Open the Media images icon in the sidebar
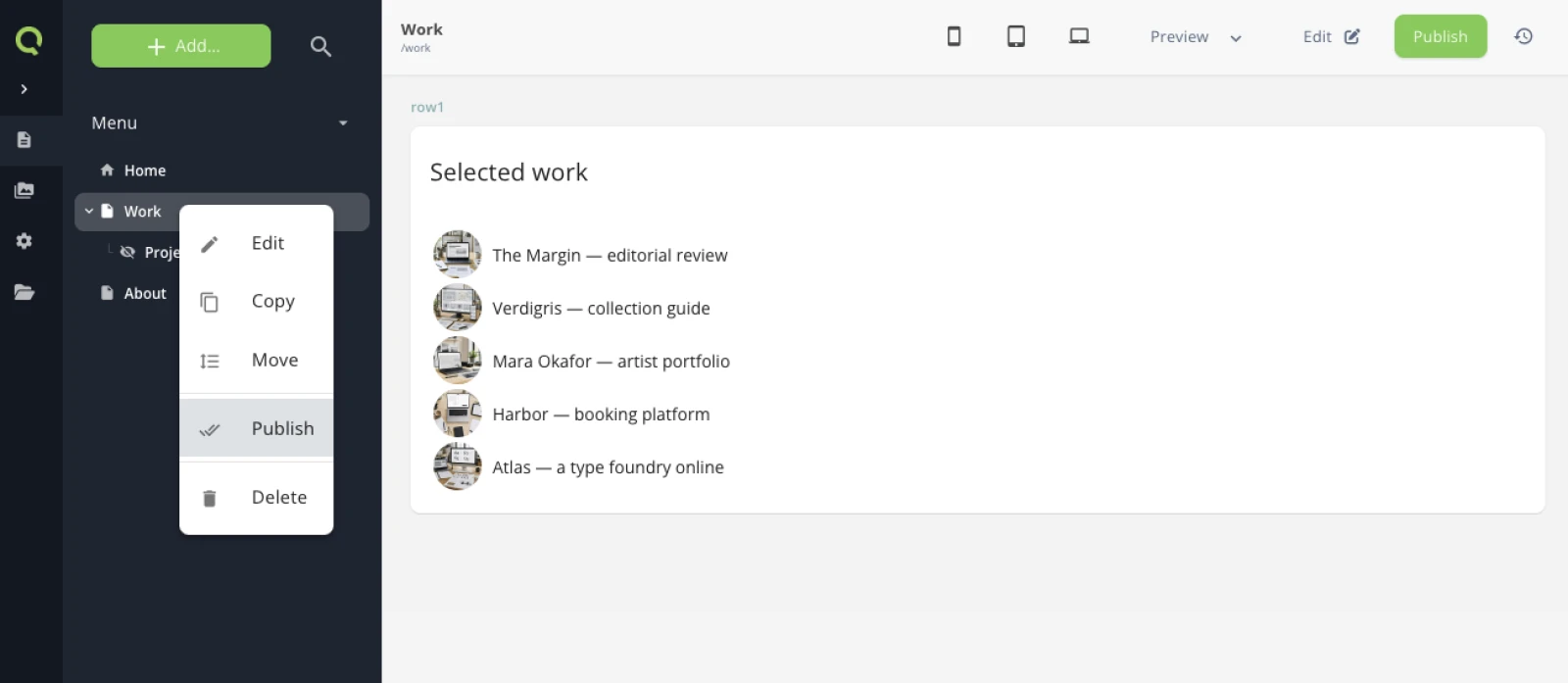 (x=24, y=190)
